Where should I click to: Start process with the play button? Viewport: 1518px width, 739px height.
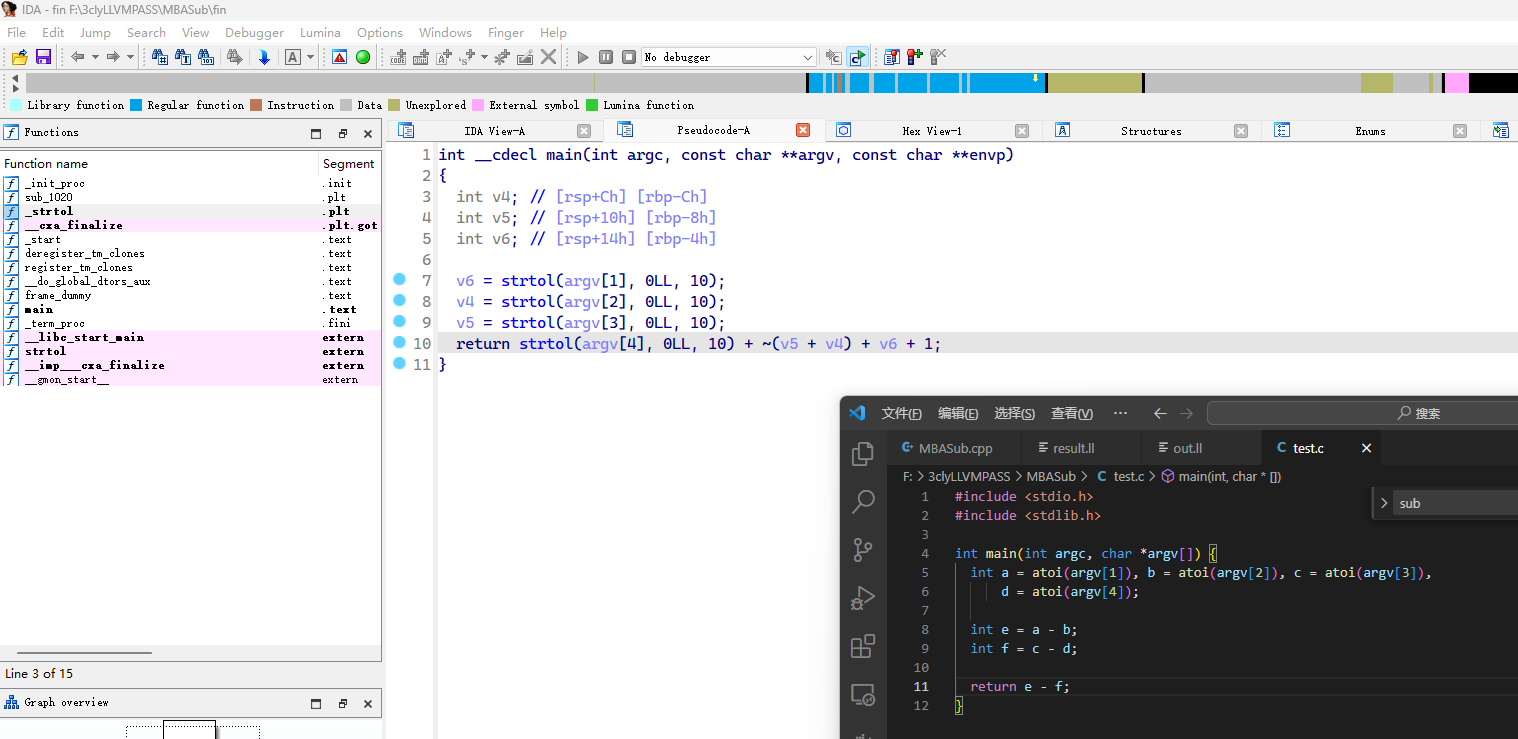pos(583,57)
